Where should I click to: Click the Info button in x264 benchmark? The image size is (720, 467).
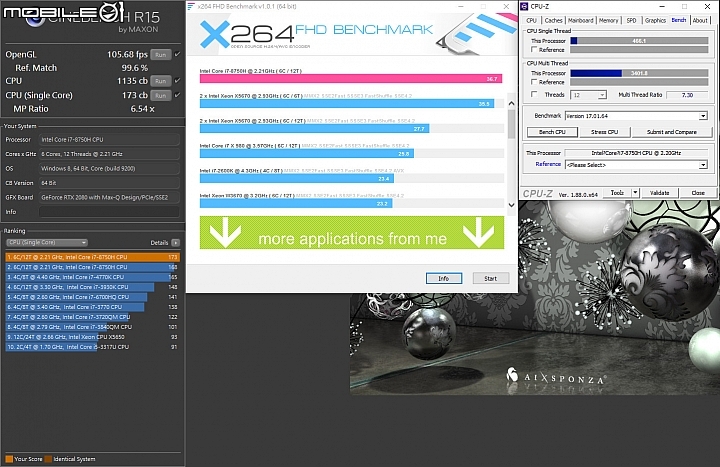444,278
